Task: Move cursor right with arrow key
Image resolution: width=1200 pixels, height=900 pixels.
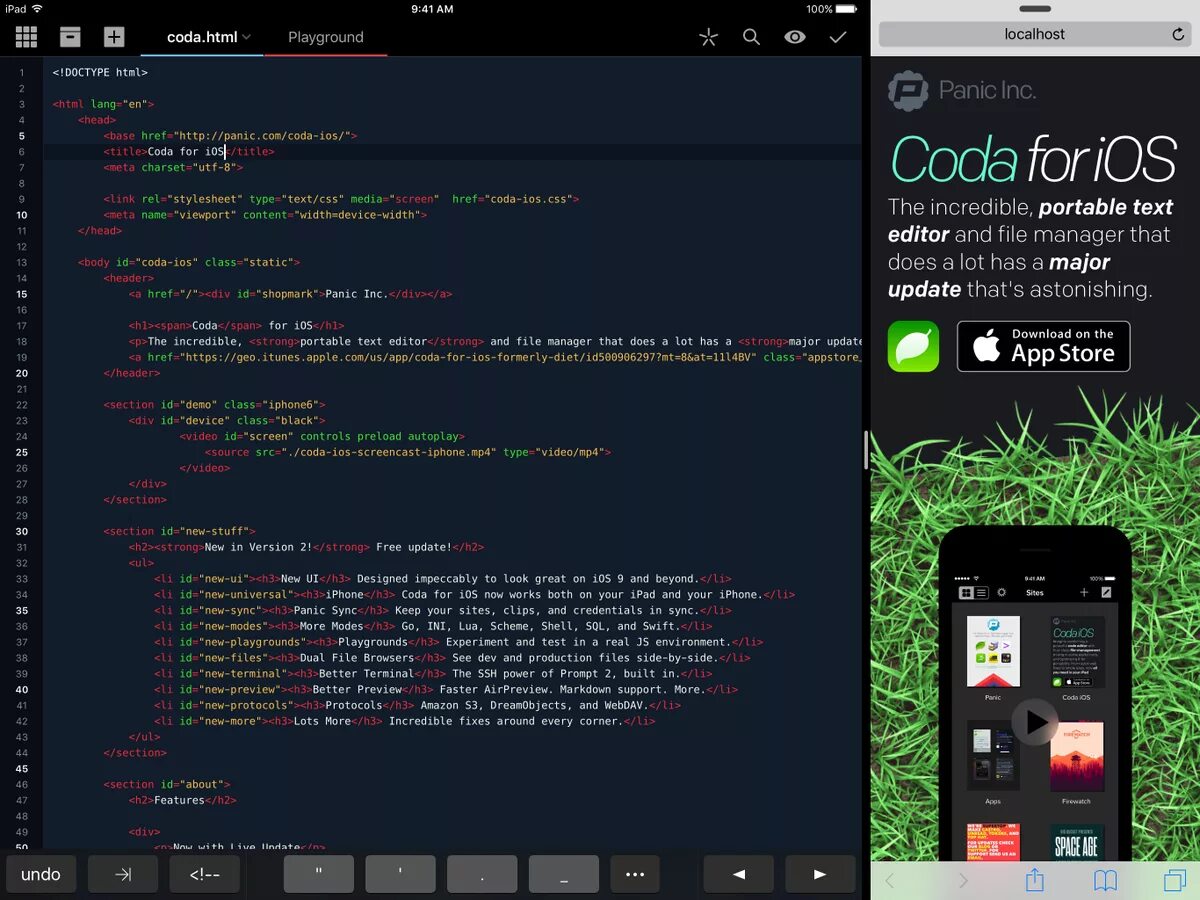Action: tap(820, 874)
